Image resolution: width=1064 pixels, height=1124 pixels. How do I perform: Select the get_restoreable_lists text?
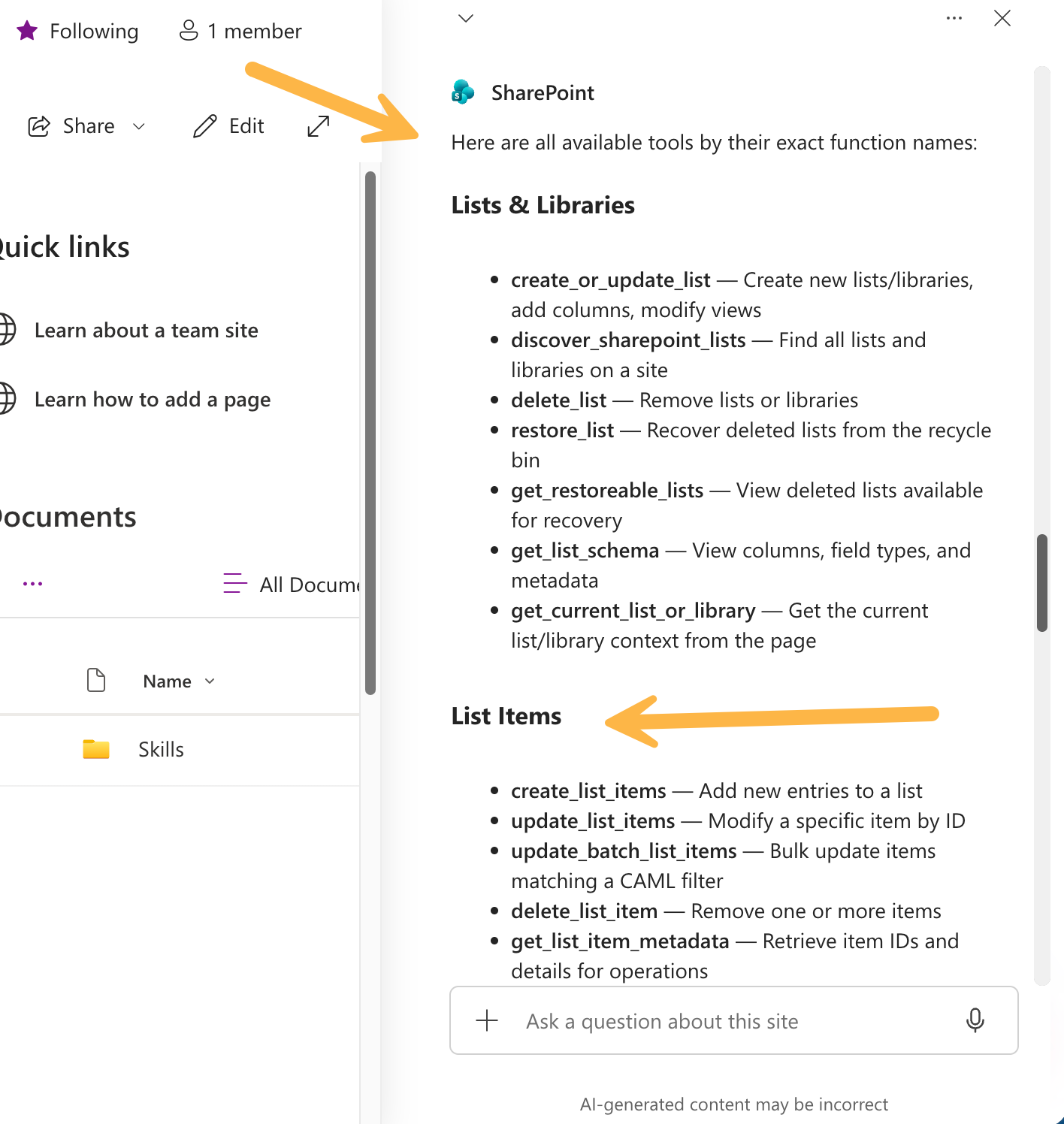pyautogui.click(x=607, y=491)
